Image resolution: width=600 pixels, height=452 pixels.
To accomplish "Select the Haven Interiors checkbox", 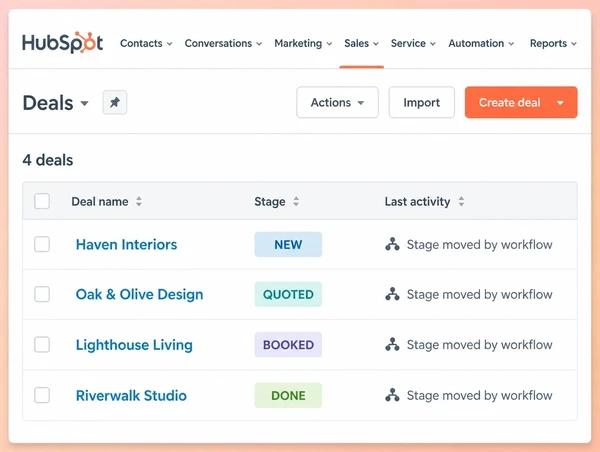I will tap(42, 244).
